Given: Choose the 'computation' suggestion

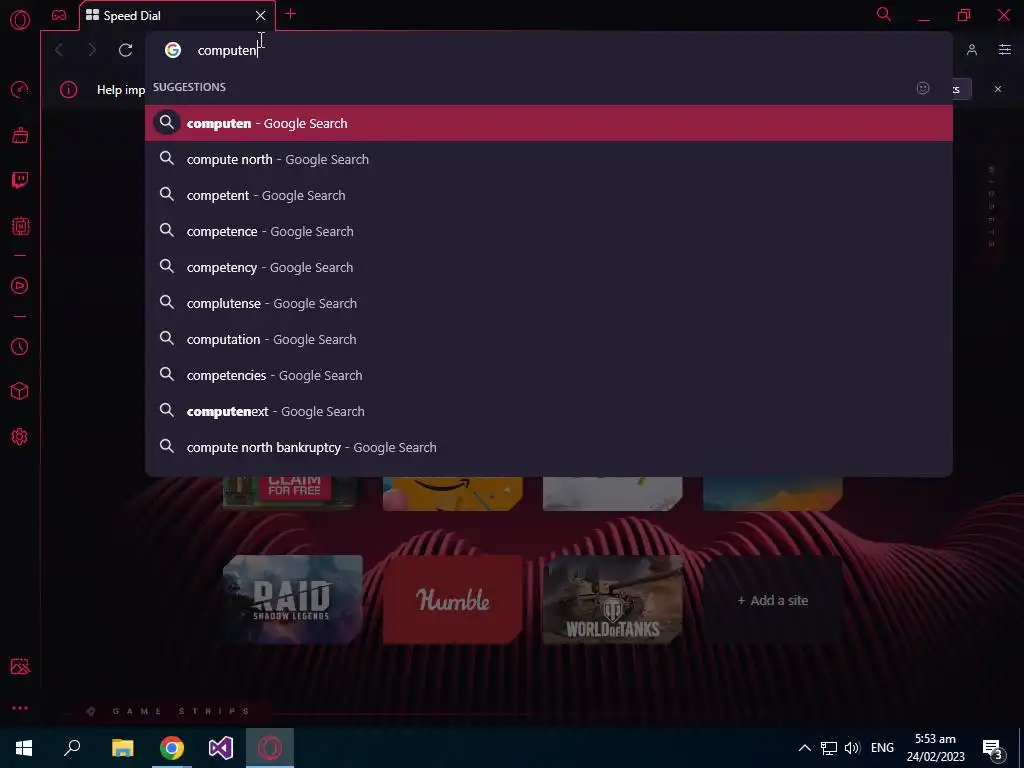Looking at the screenshot, I should (x=549, y=339).
